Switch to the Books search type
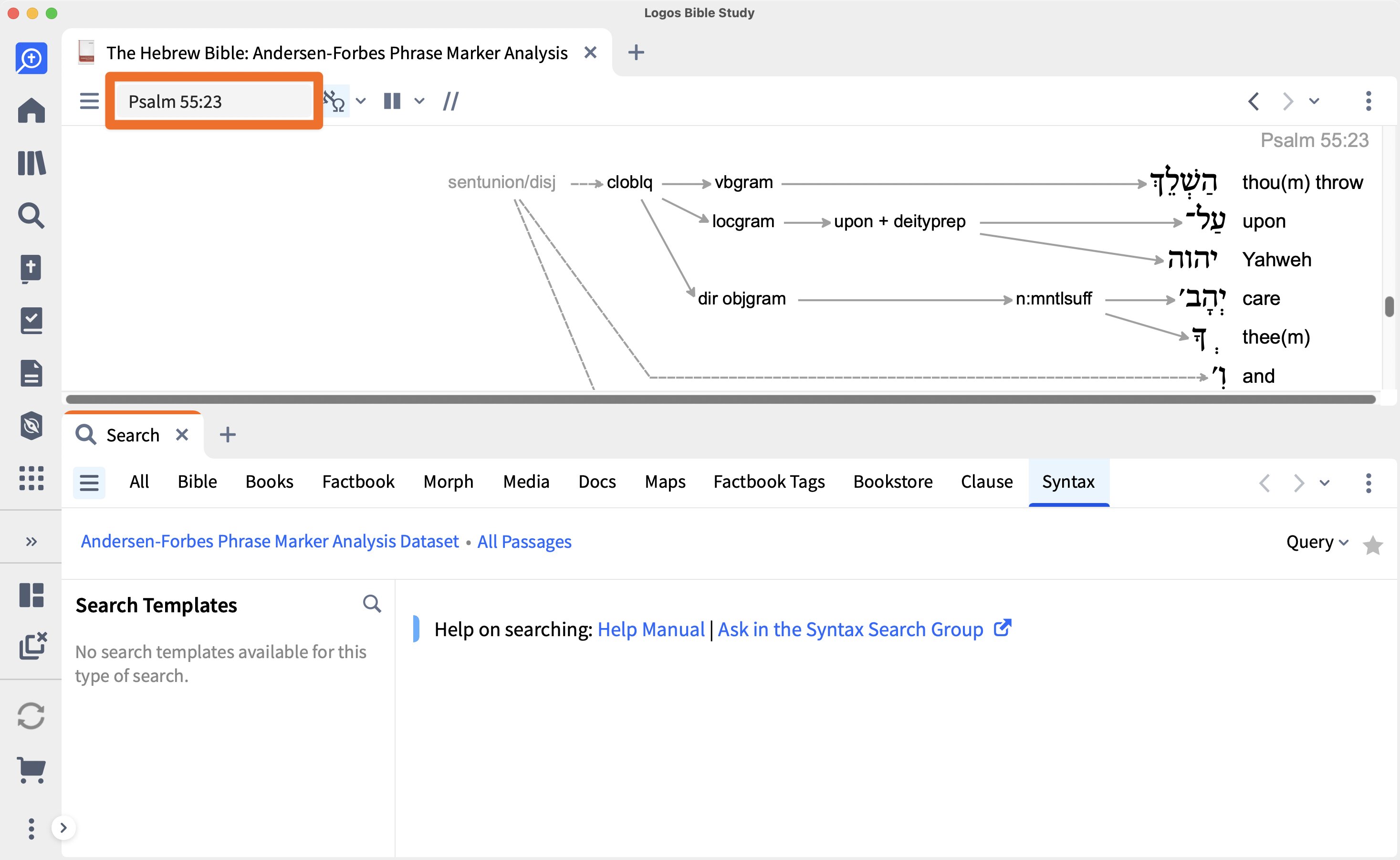The height and width of the screenshot is (860, 1400). pyautogui.click(x=270, y=482)
